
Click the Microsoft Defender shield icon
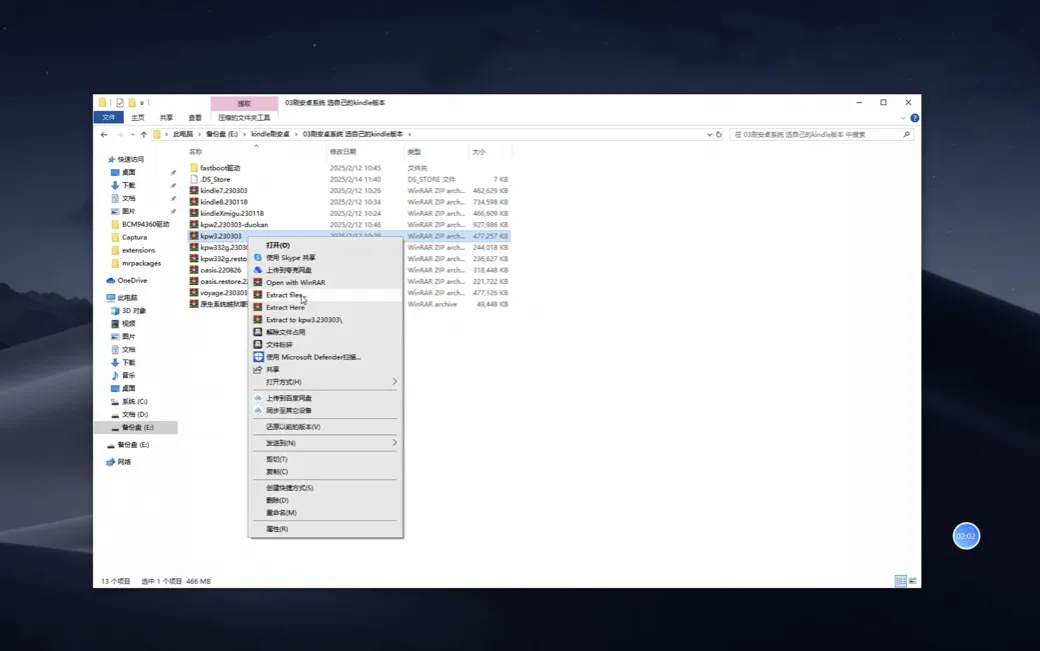pos(258,357)
